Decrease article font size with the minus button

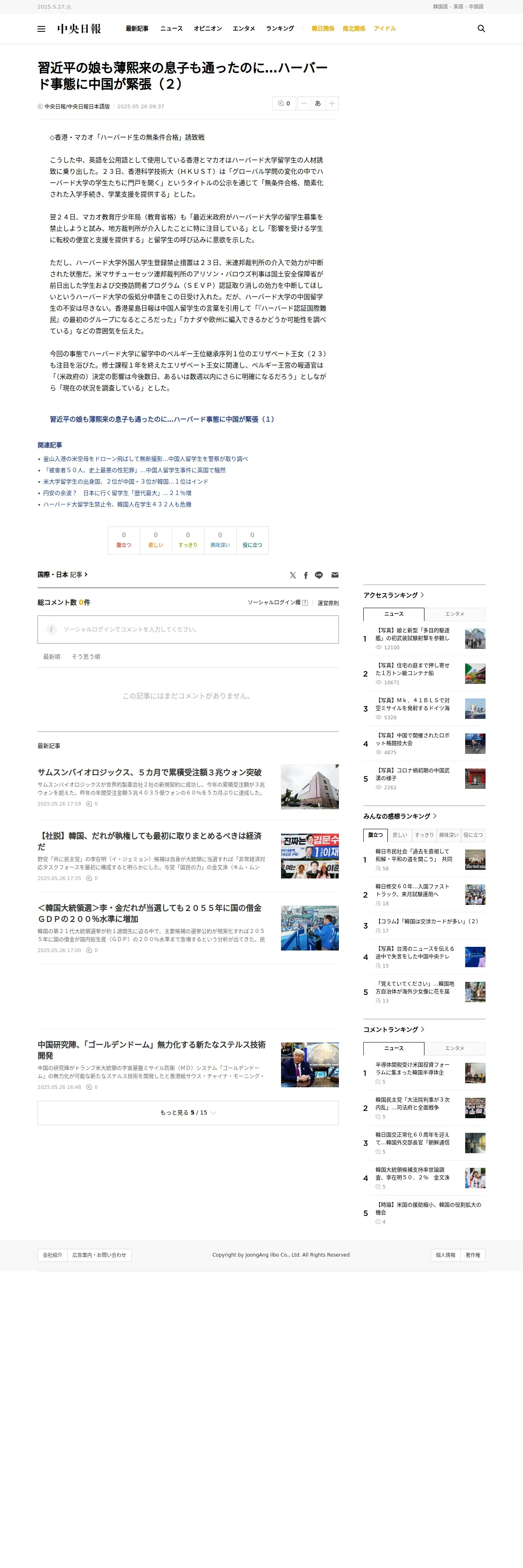pos(303,103)
